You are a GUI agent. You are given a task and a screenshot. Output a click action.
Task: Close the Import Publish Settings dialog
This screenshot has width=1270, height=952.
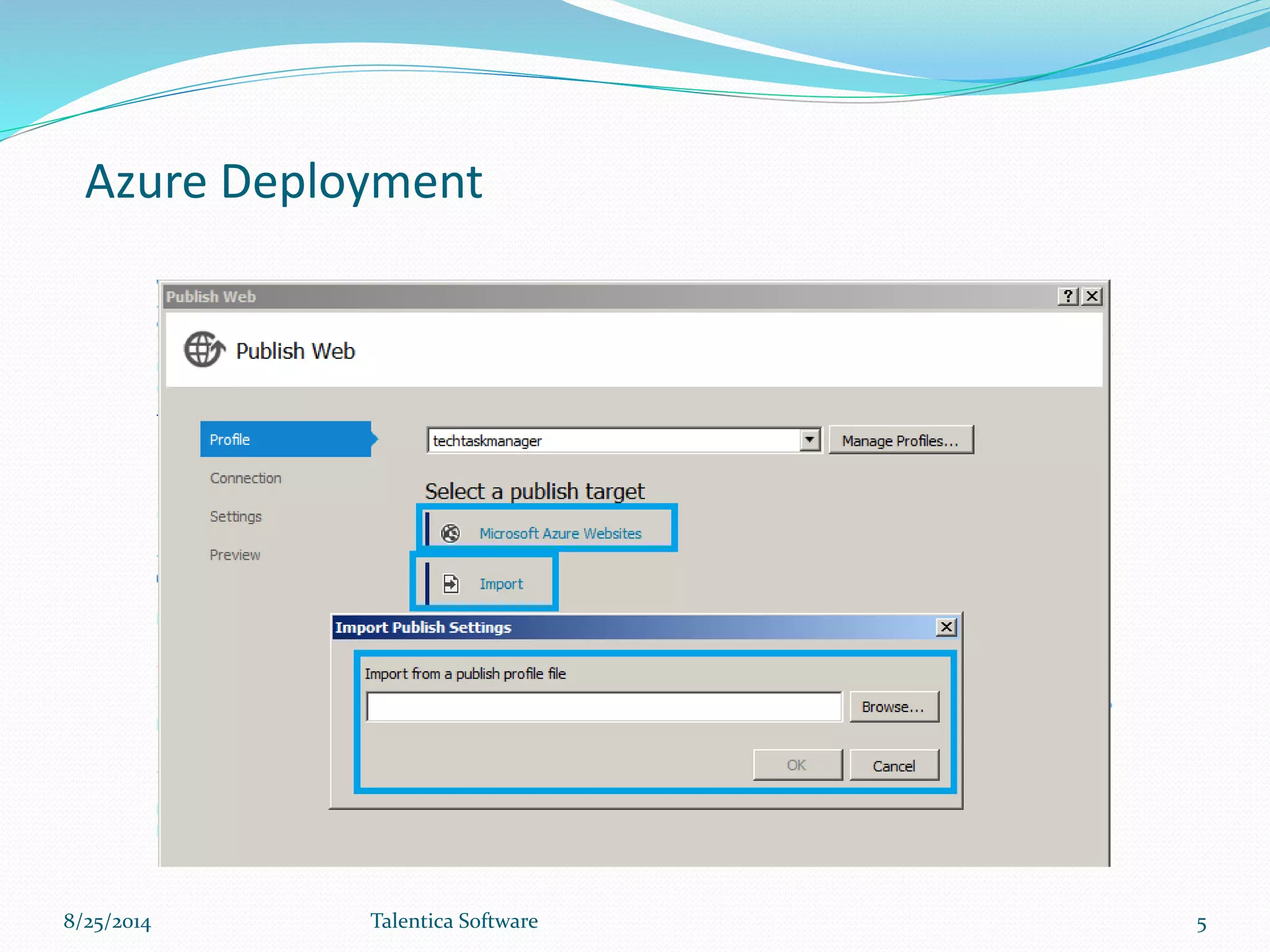pos(946,627)
